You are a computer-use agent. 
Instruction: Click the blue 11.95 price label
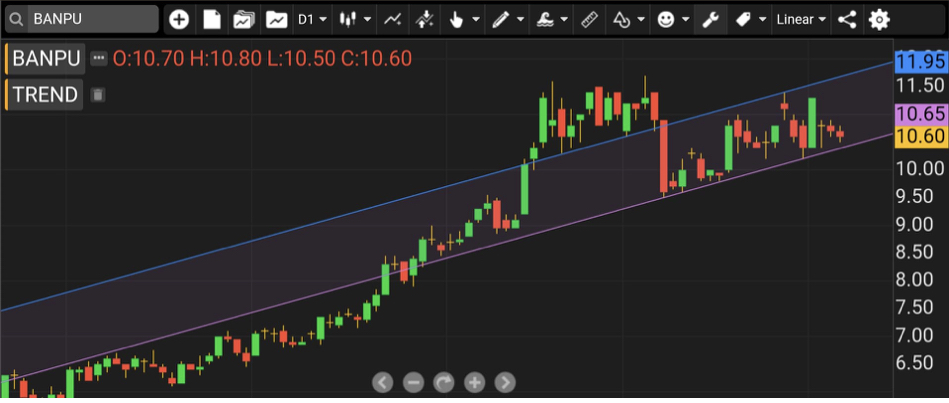pyautogui.click(x=921, y=62)
